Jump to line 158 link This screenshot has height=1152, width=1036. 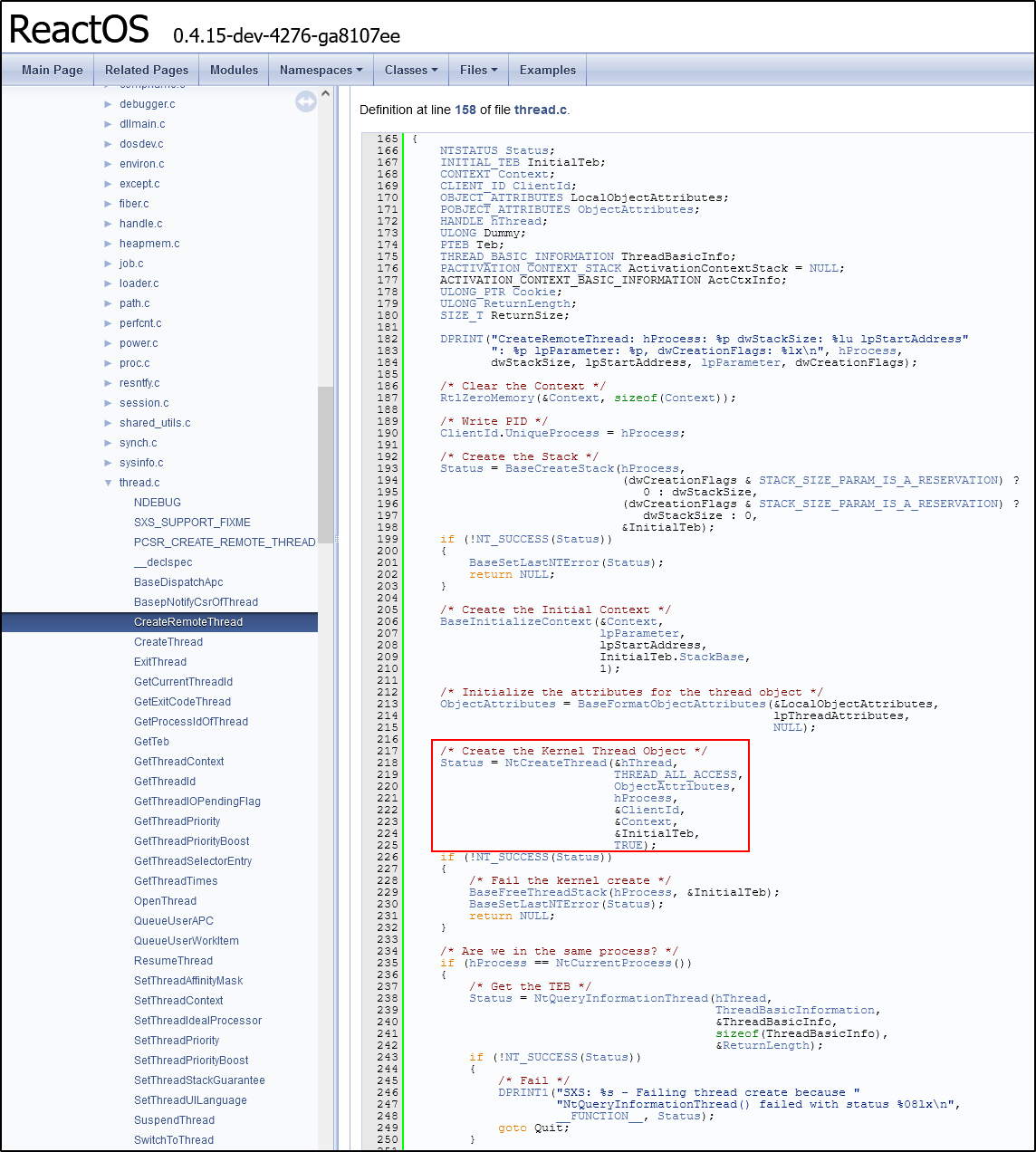click(x=465, y=110)
